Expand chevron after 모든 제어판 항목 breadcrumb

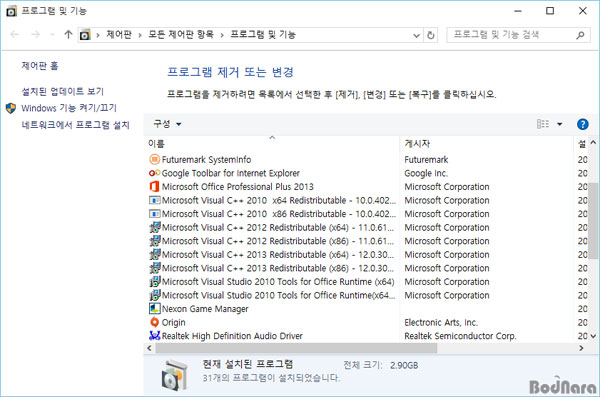[x=222, y=35]
